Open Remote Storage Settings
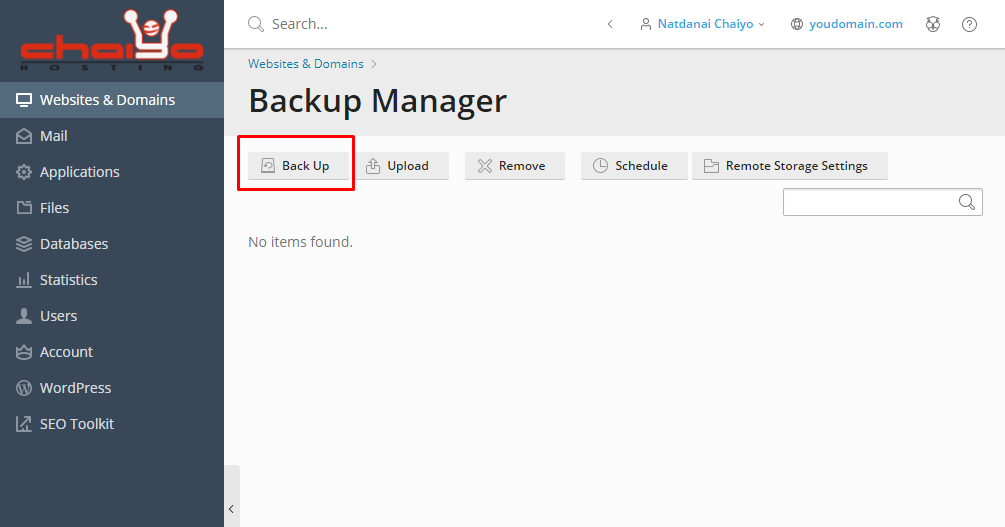This screenshot has width=1005, height=527. click(790, 165)
